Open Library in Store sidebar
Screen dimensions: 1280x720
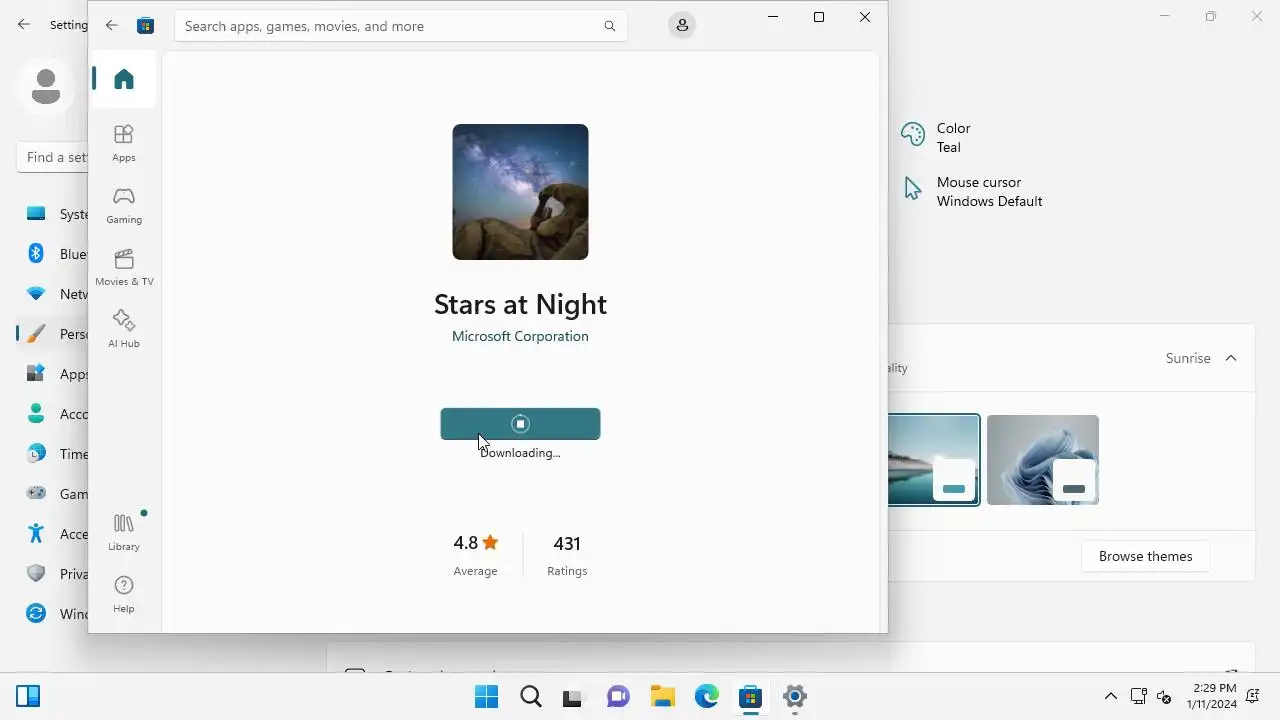click(x=124, y=532)
